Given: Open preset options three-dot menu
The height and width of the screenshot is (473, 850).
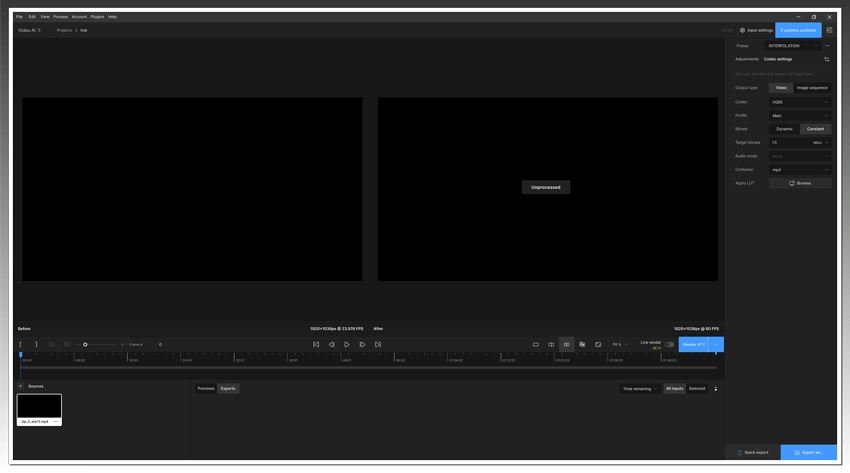Looking at the screenshot, I should tap(827, 46).
